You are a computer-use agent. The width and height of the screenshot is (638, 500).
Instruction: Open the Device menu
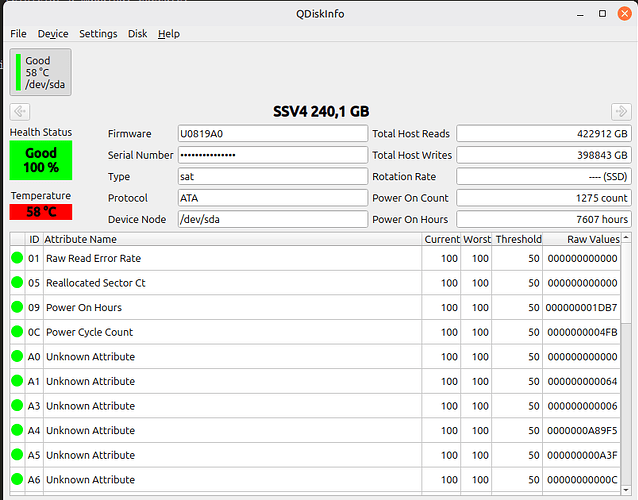point(53,34)
